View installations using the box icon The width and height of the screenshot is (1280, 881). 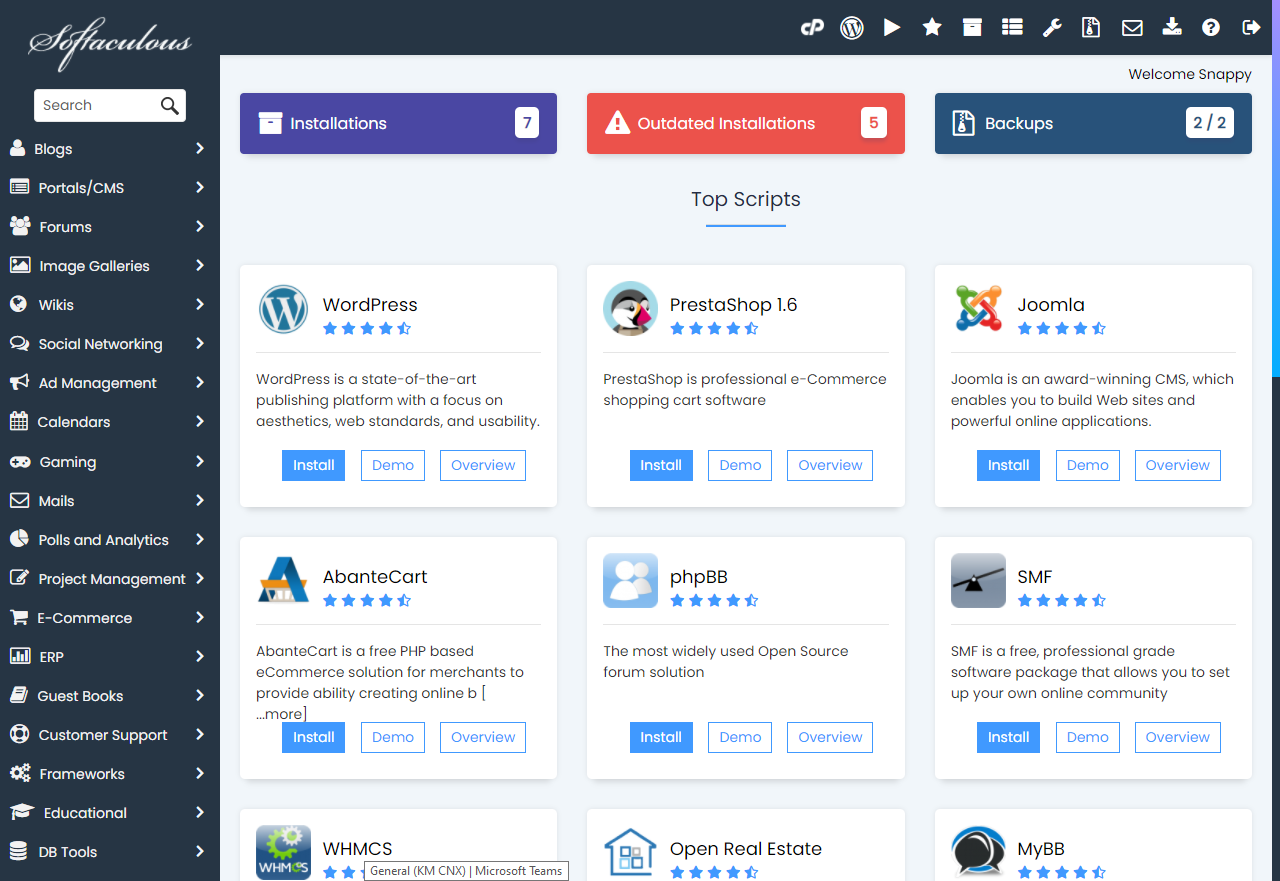[971, 27]
